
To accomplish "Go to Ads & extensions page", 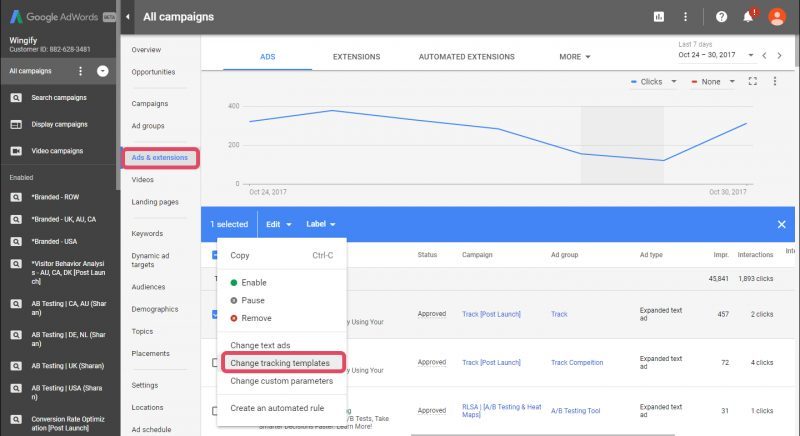I will click(x=160, y=158).
